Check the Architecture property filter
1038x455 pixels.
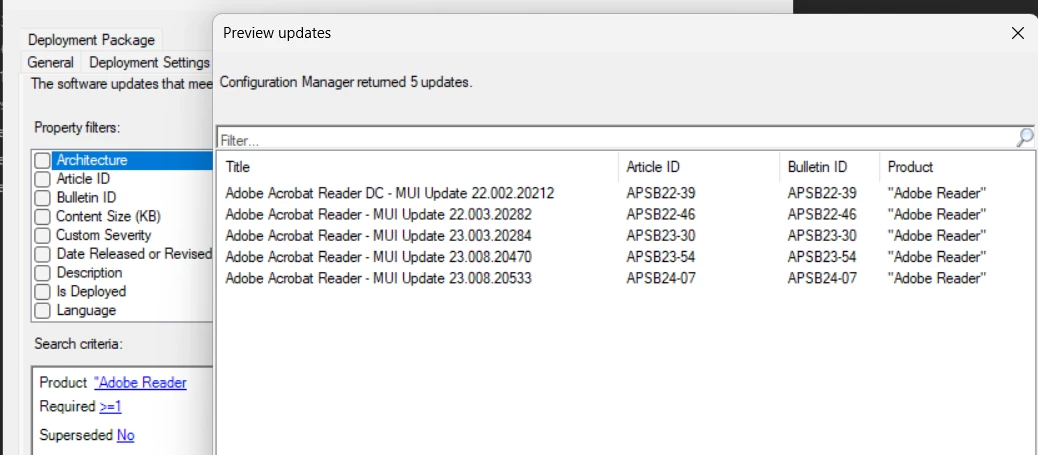click(42, 160)
